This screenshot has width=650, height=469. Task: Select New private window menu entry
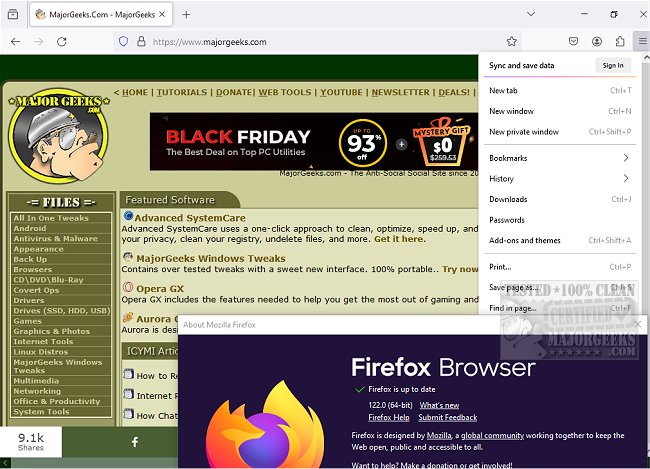[x=523, y=131]
